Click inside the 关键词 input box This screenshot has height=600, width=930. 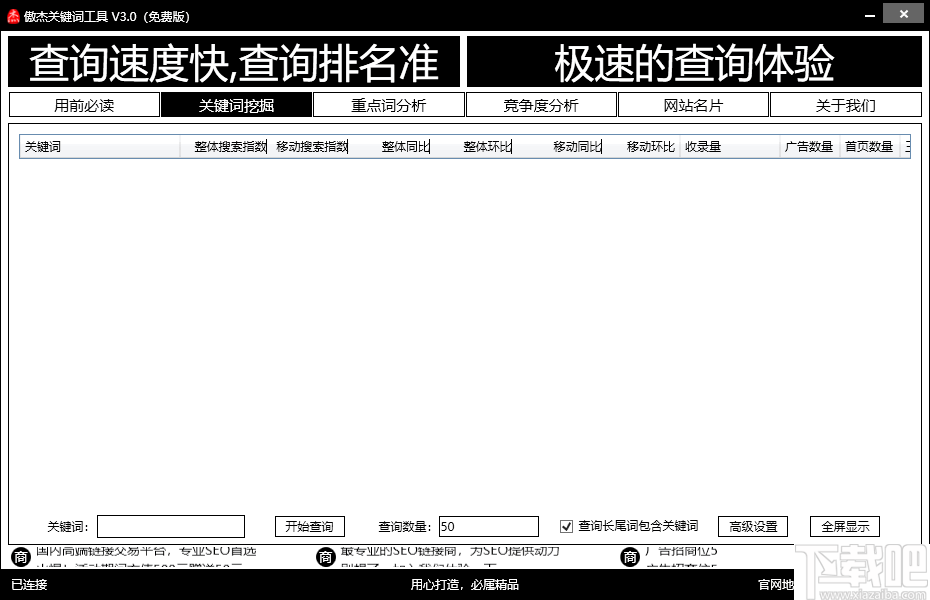point(170,526)
